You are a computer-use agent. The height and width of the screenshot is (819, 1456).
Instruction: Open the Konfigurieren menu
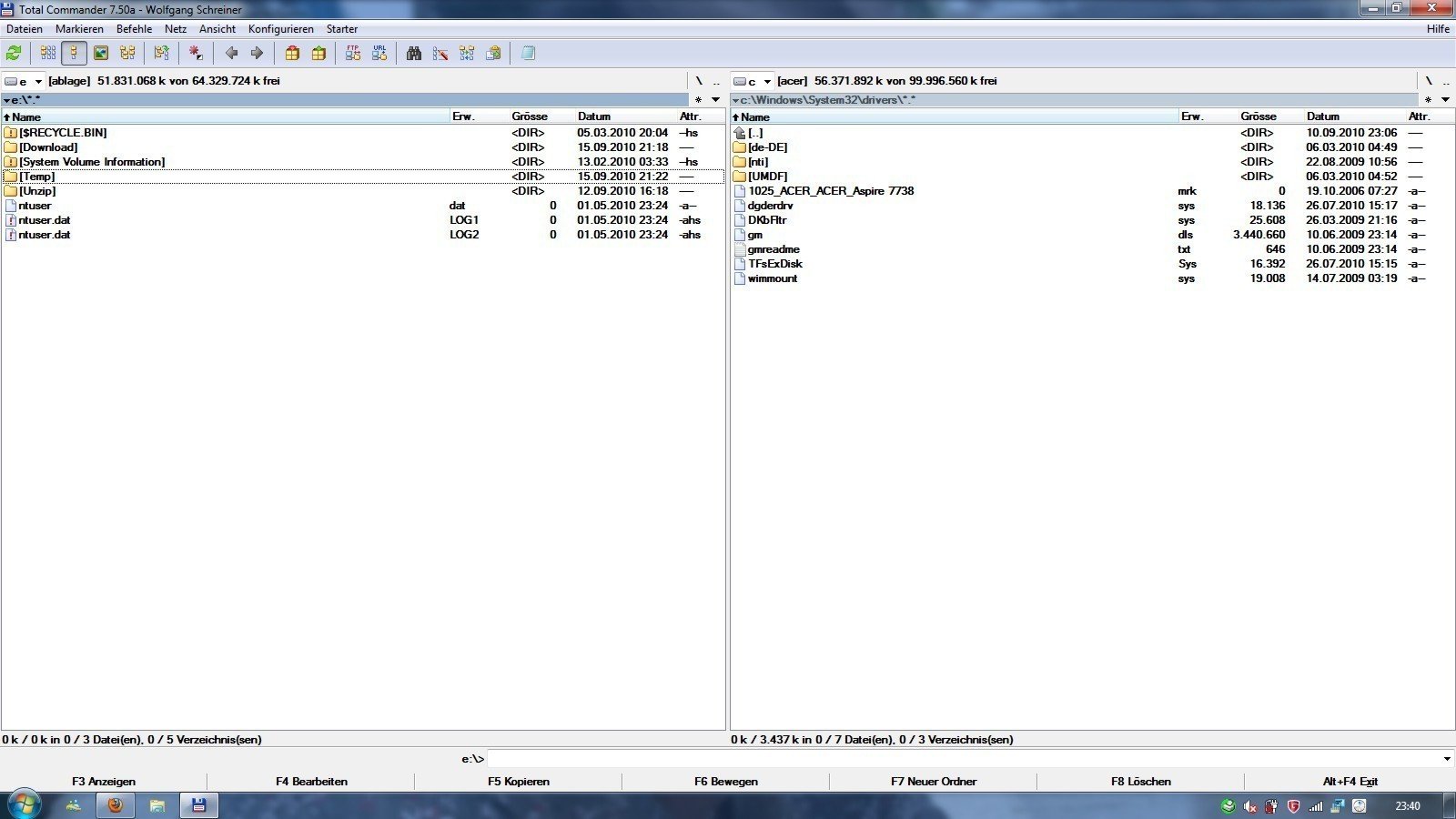(x=281, y=29)
